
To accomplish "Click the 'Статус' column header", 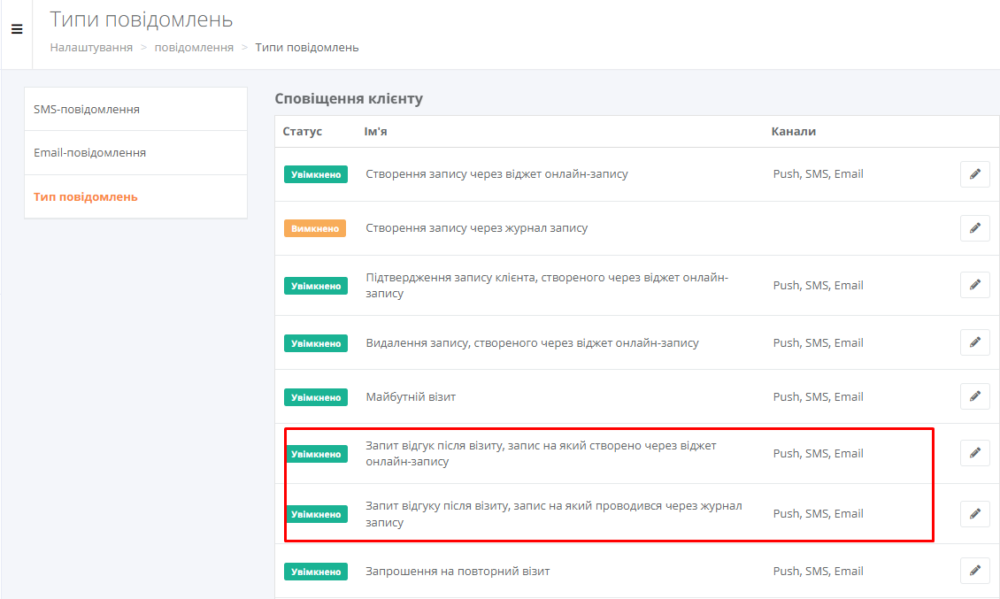I will pyautogui.click(x=302, y=131).
